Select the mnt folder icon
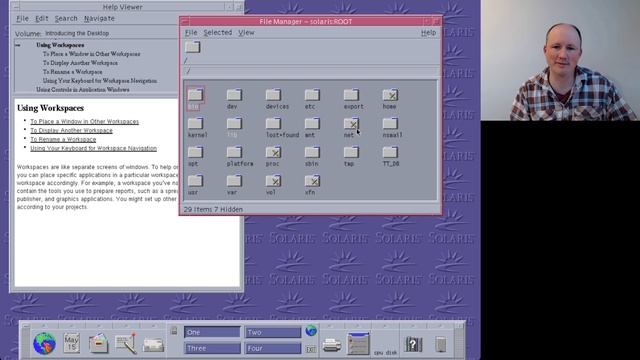Image resolution: width=640 pixels, height=360 pixels. click(312, 124)
